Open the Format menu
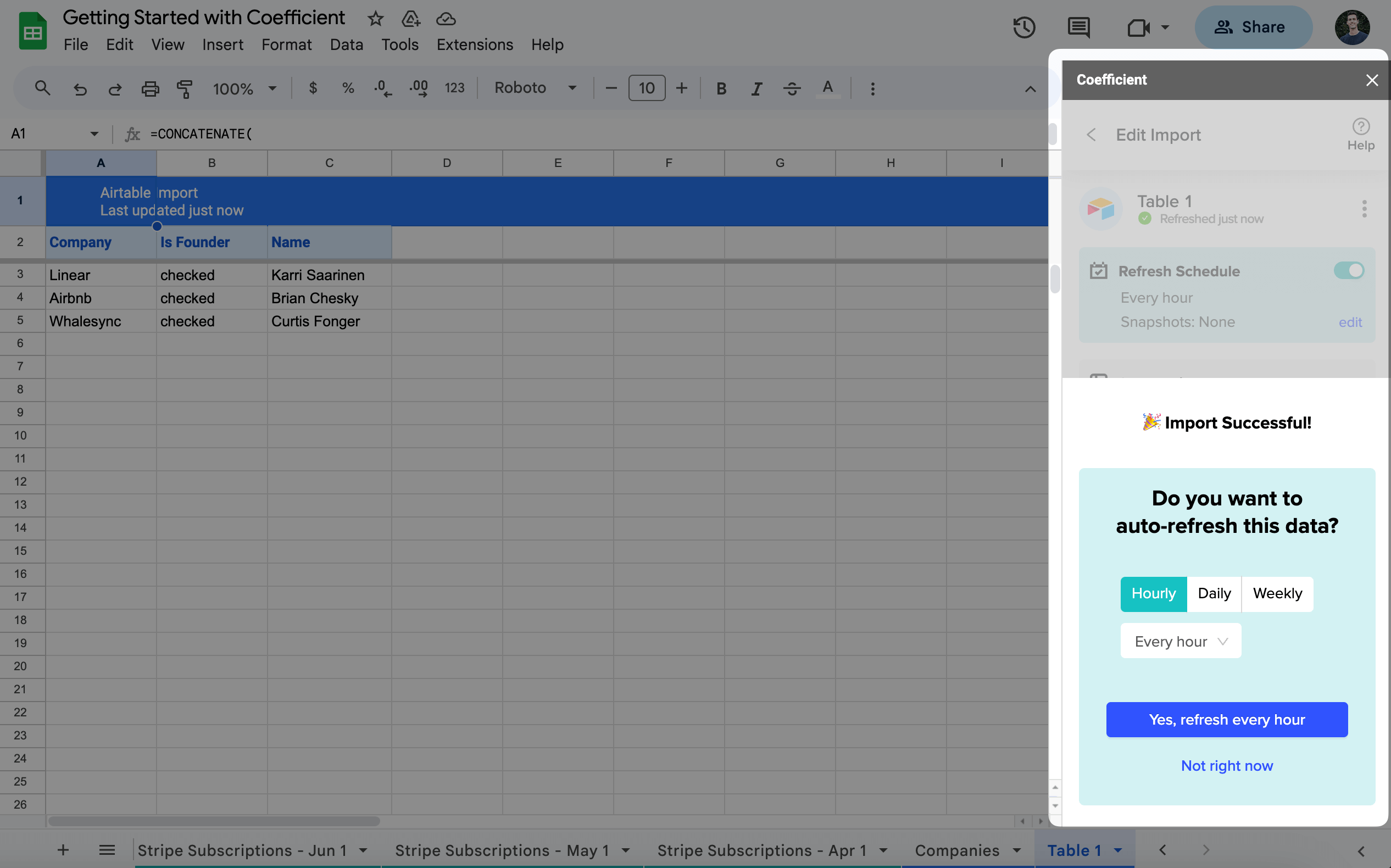Image resolution: width=1391 pixels, height=868 pixels. (286, 44)
